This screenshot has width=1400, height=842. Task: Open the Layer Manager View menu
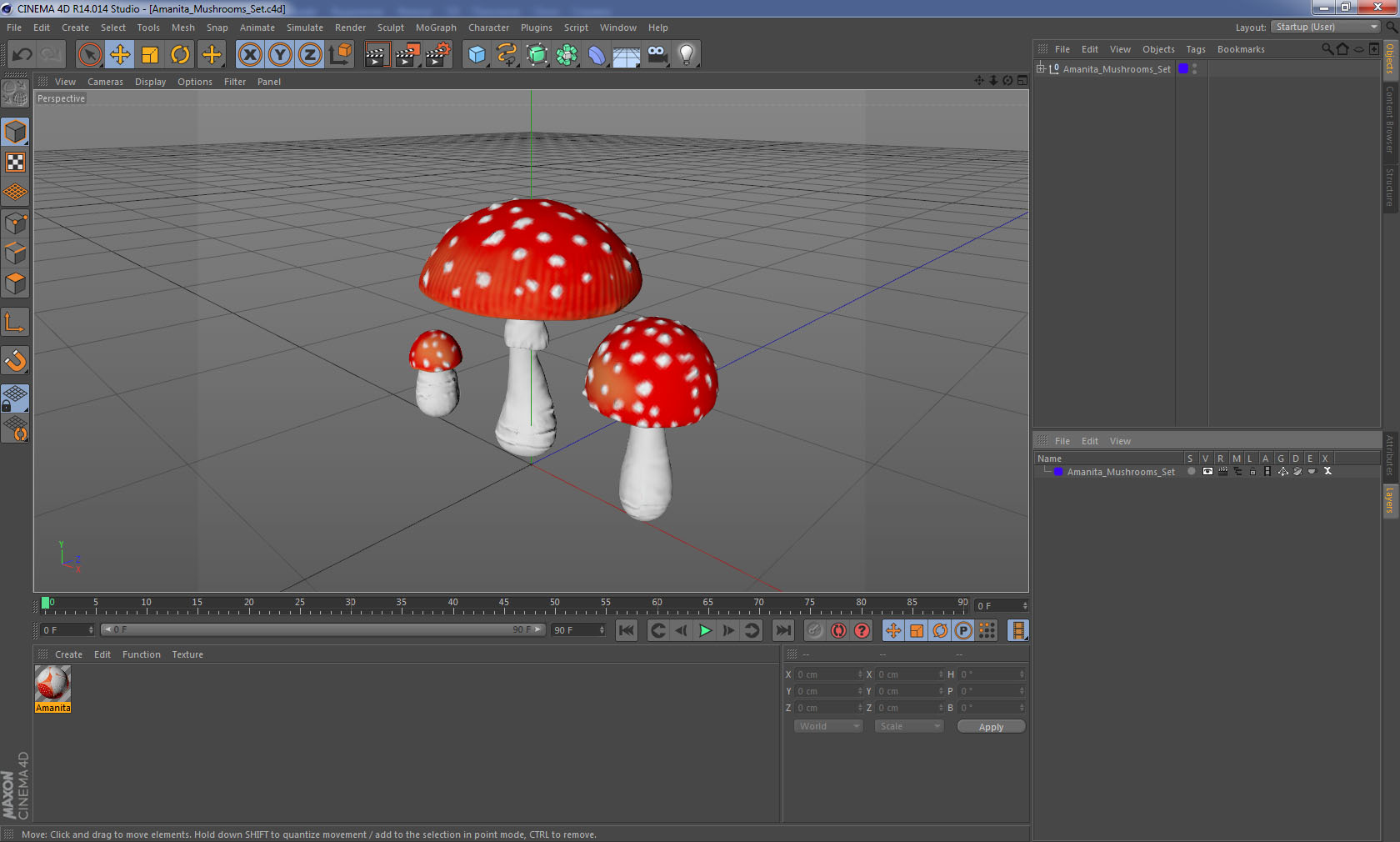1120,441
